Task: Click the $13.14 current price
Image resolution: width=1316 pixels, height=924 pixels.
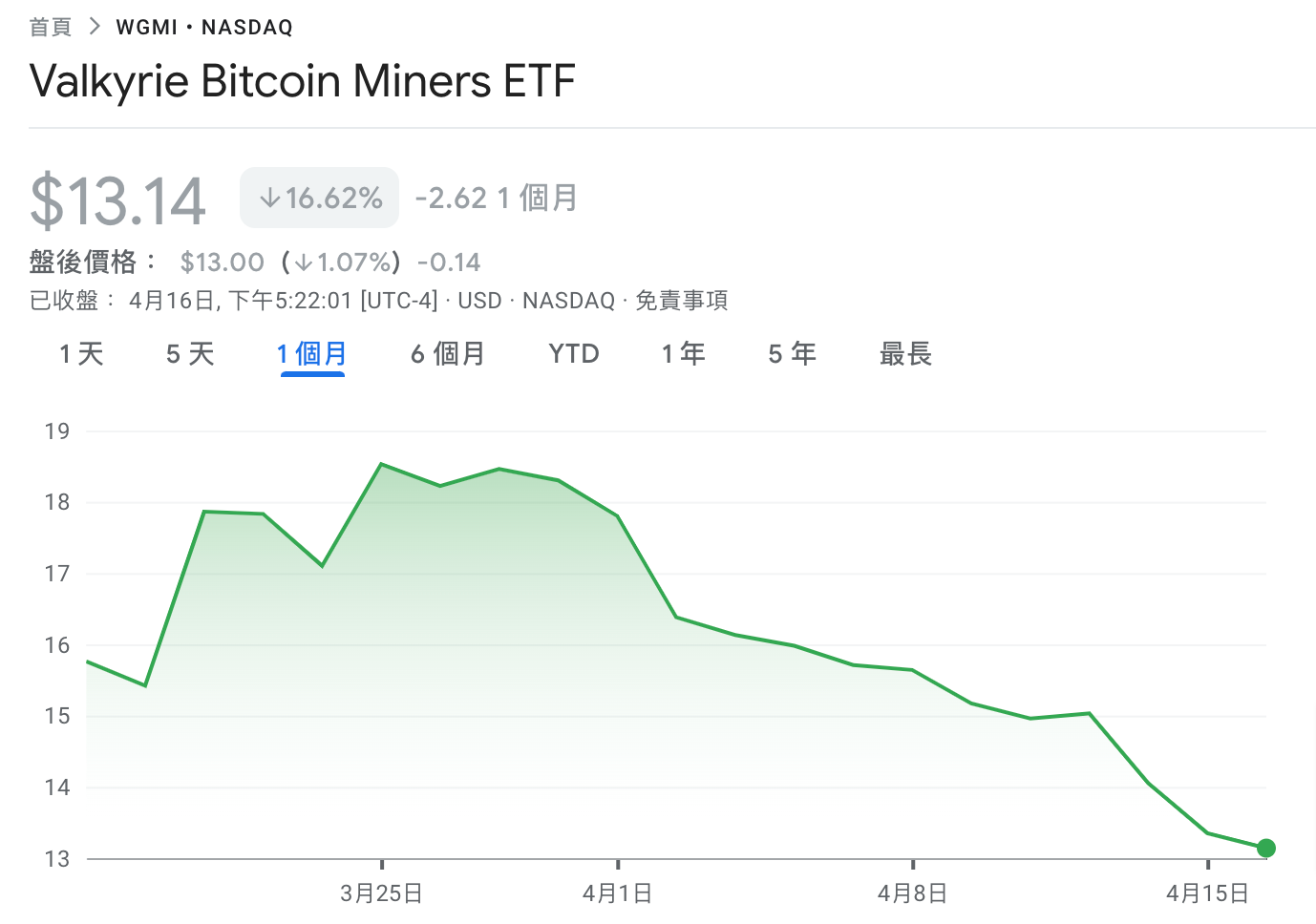Action: pos(117,201)
